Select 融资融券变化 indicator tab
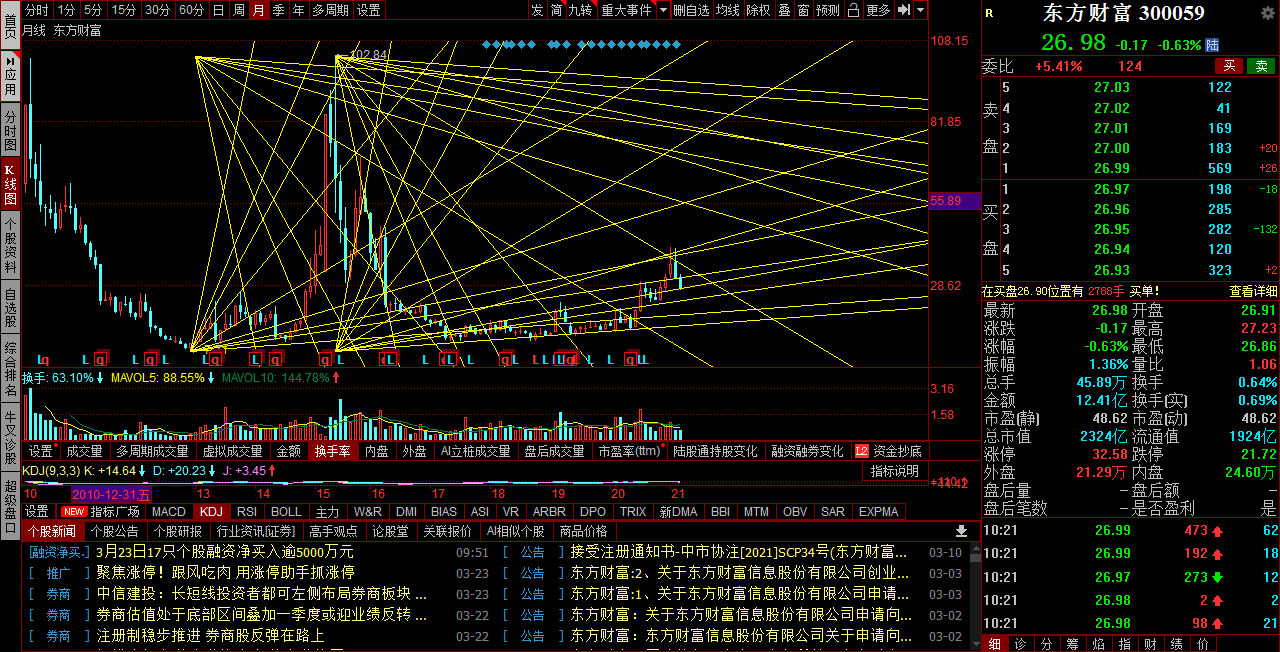This screenshot has height=652, width=1280. pos(806,451)
